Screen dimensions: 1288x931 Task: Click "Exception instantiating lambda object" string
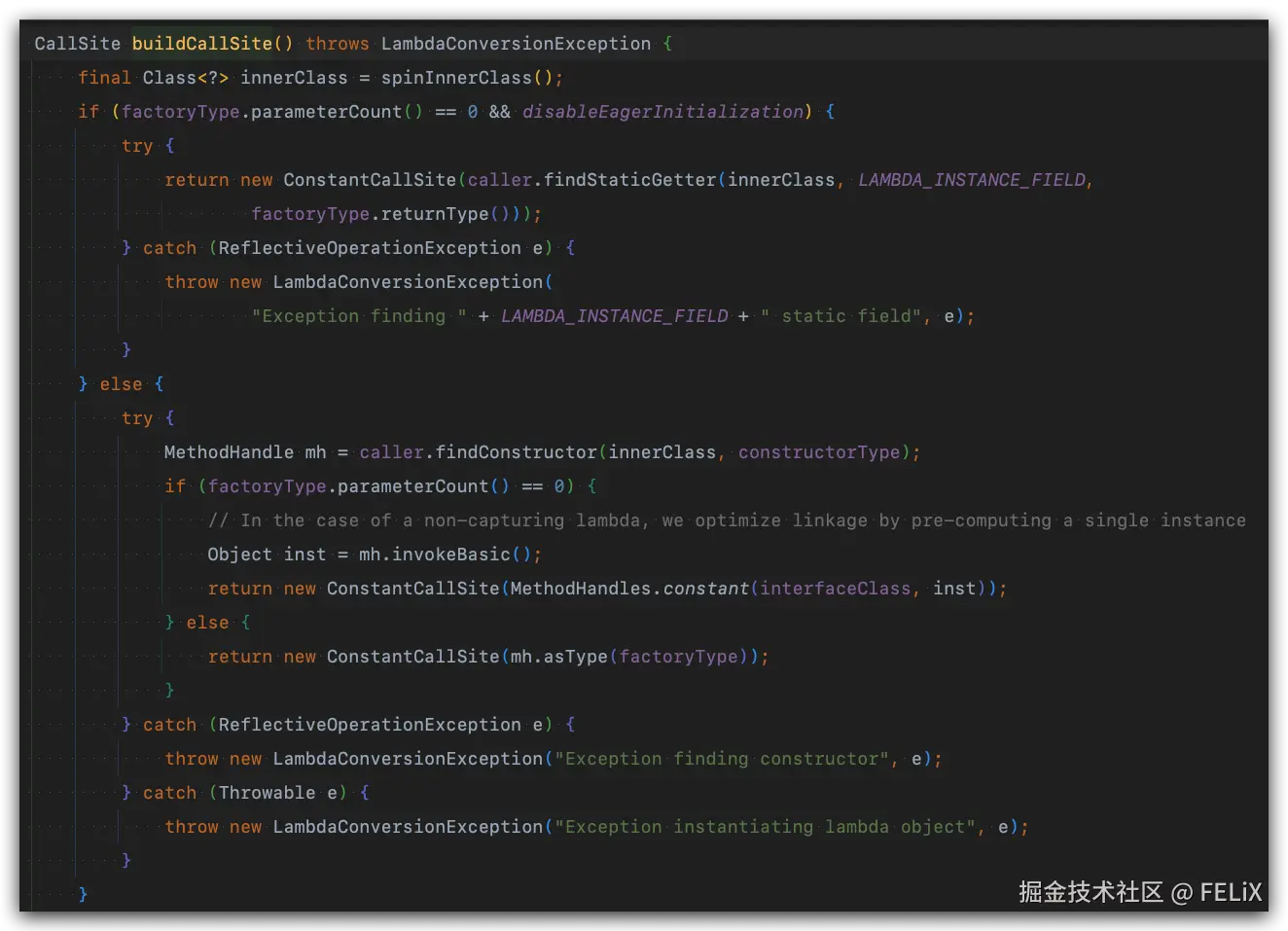click(766, 827)
